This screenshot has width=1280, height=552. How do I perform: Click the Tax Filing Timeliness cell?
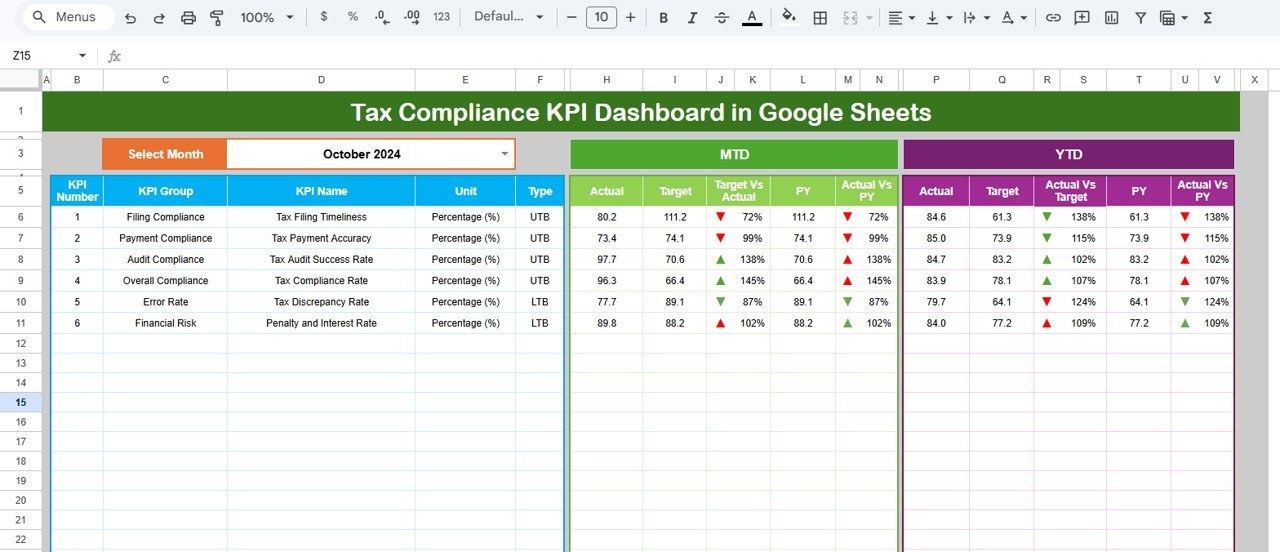pos(321,217)
